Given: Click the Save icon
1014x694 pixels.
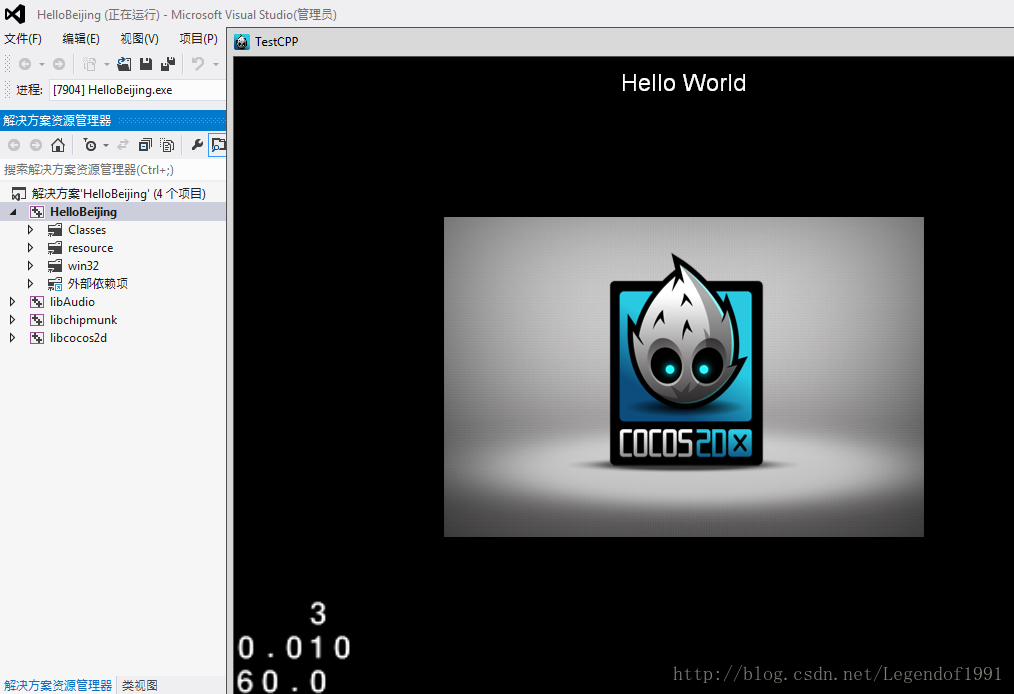Looking at the screenshot, I should click(146, 64).
